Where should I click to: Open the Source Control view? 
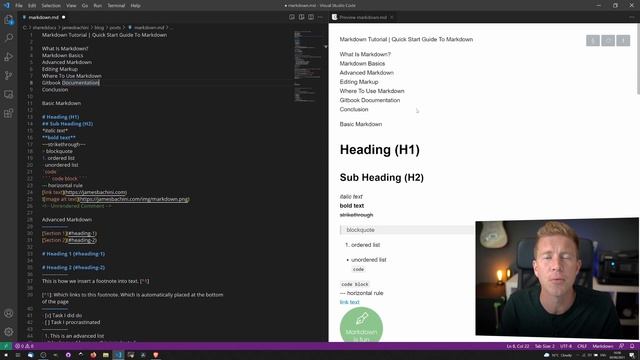pyautogui.click(x=9, y=76)
